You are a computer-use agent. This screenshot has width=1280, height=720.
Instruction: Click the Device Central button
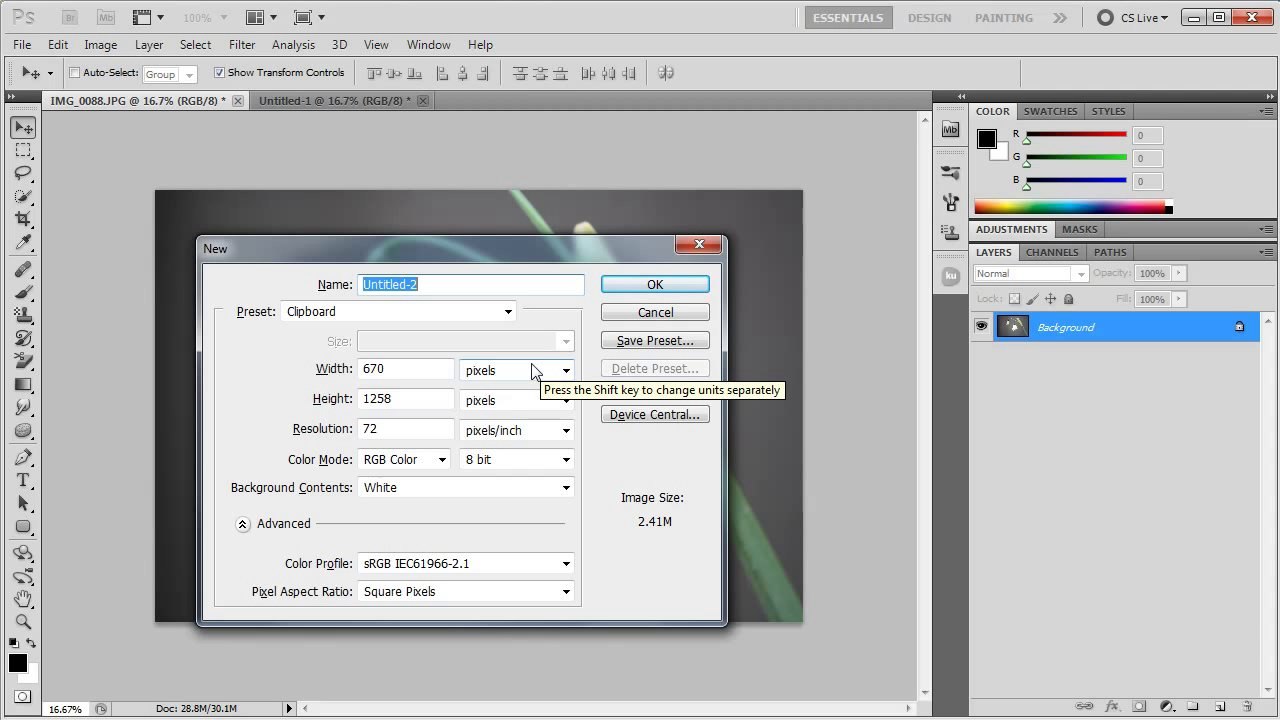tap(655, 415)
